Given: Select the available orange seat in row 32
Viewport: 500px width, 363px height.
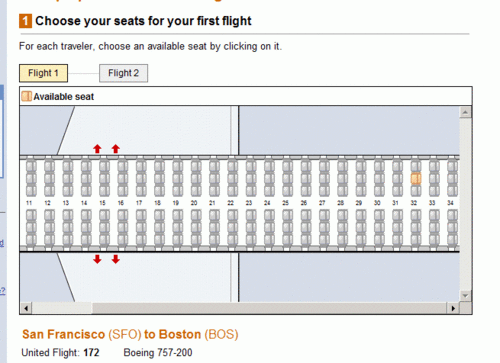Looking at the screenshot, I should (416, 179).
